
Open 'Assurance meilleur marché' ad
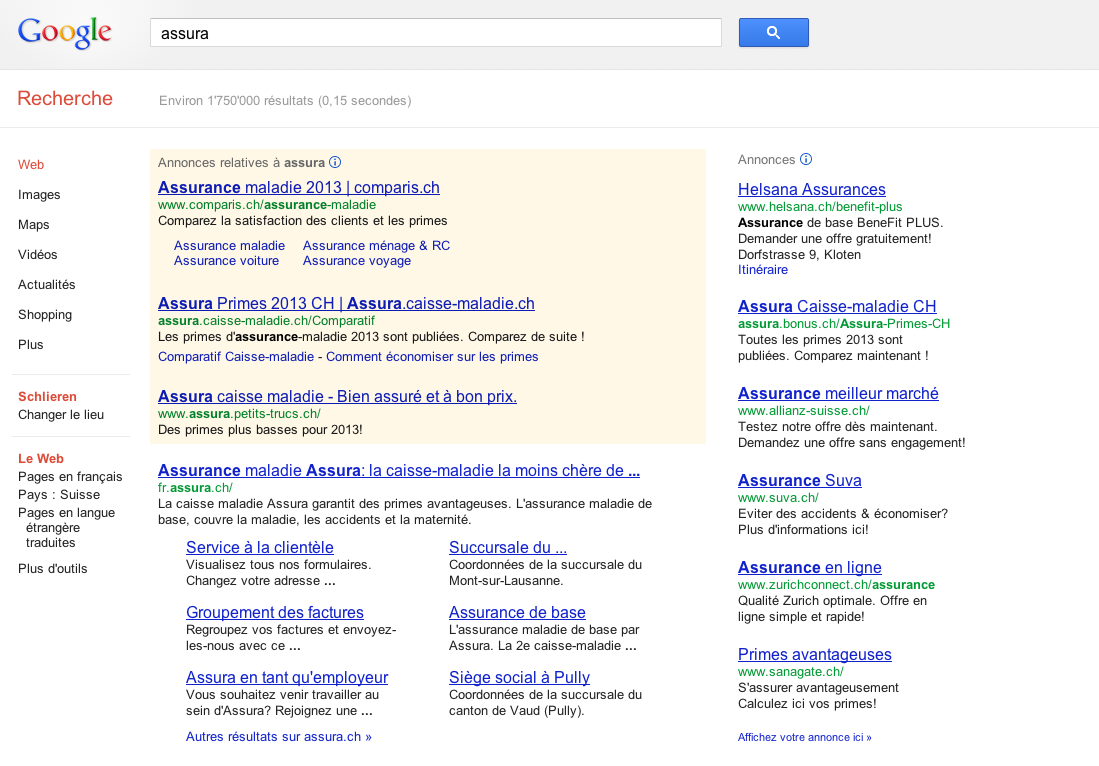[838, 393]
